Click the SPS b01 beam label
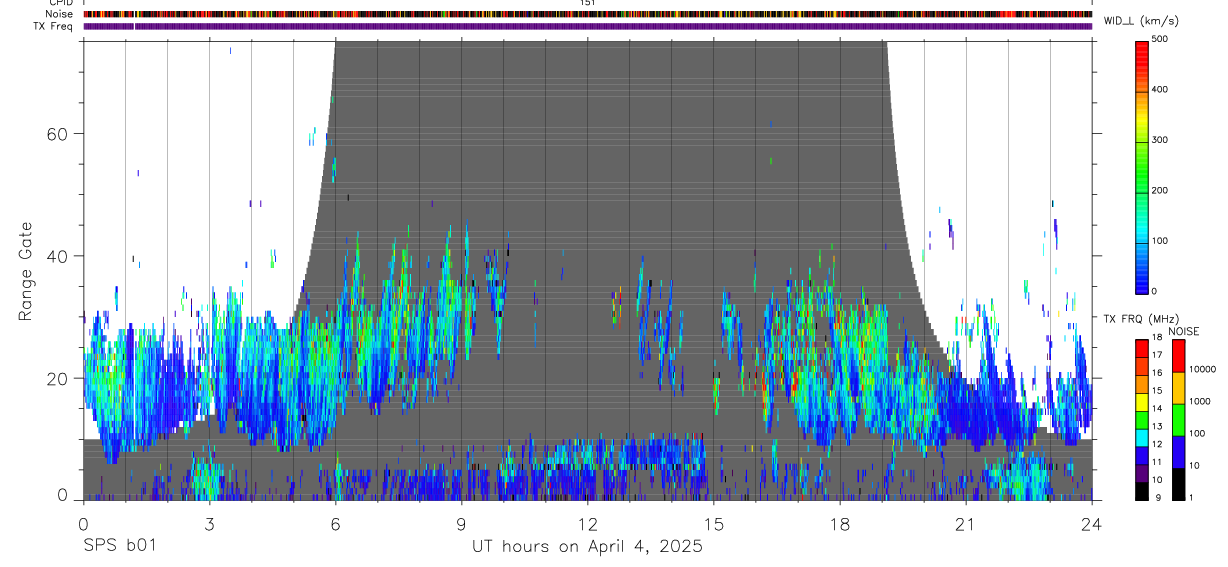This screenshot has height=567, width=1228. (x=118, y=546)
